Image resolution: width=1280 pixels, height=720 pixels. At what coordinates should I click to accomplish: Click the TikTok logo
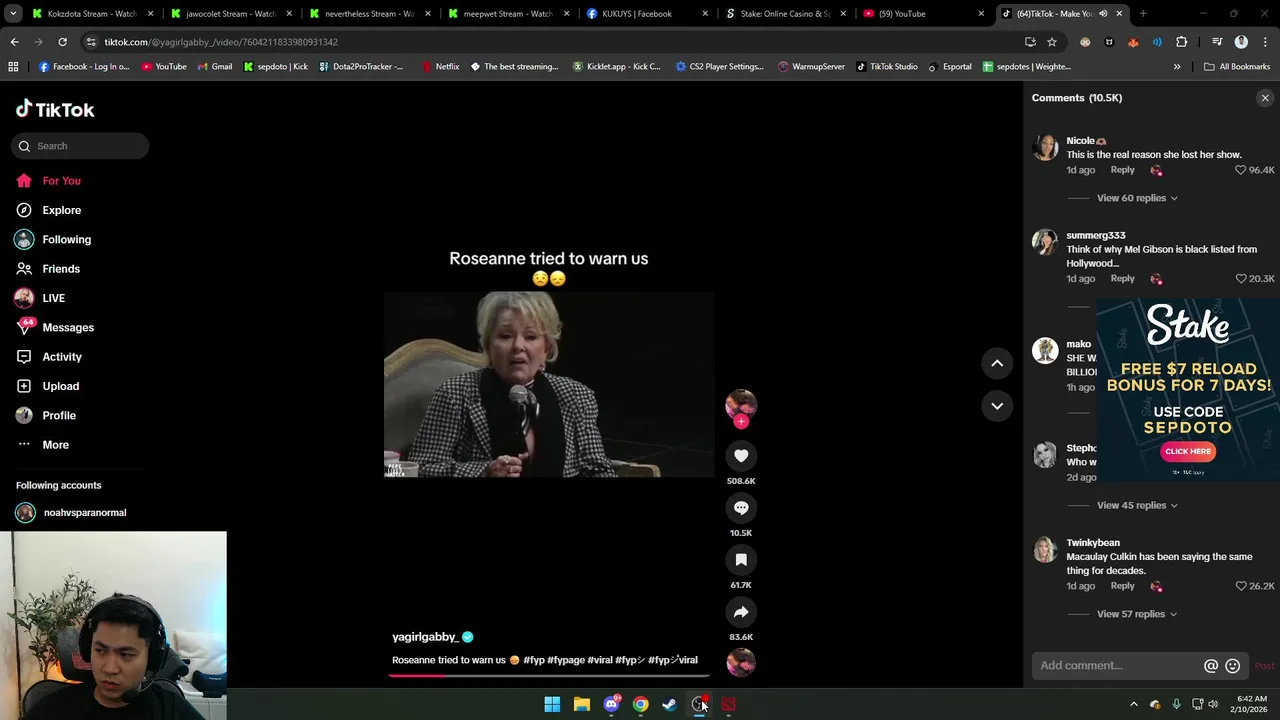click(x=55, y=109)
